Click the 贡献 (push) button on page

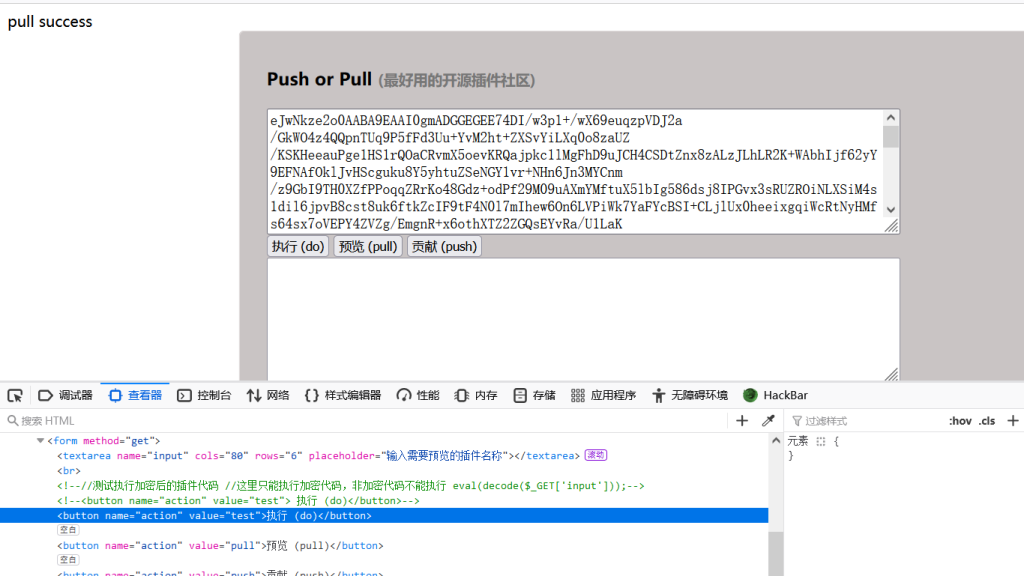(x=444, y=246)
